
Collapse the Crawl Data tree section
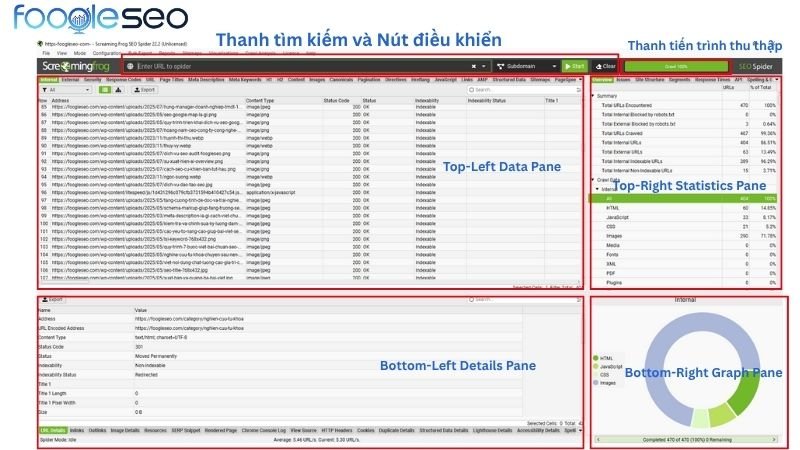click(593, 180)
